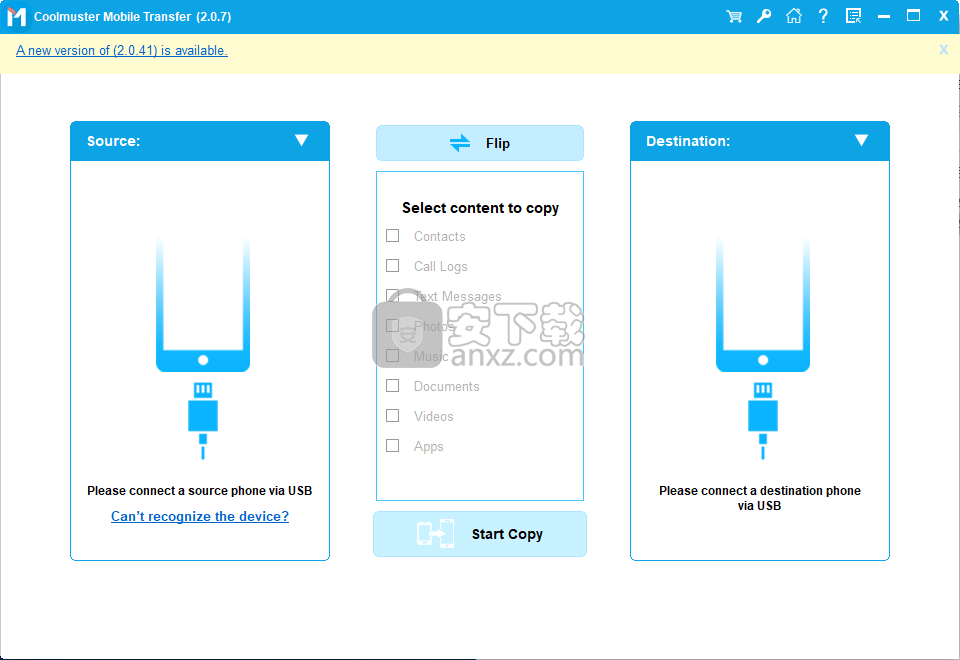
Task: Click the Please connect a source phone text
Action: [200, 490]
